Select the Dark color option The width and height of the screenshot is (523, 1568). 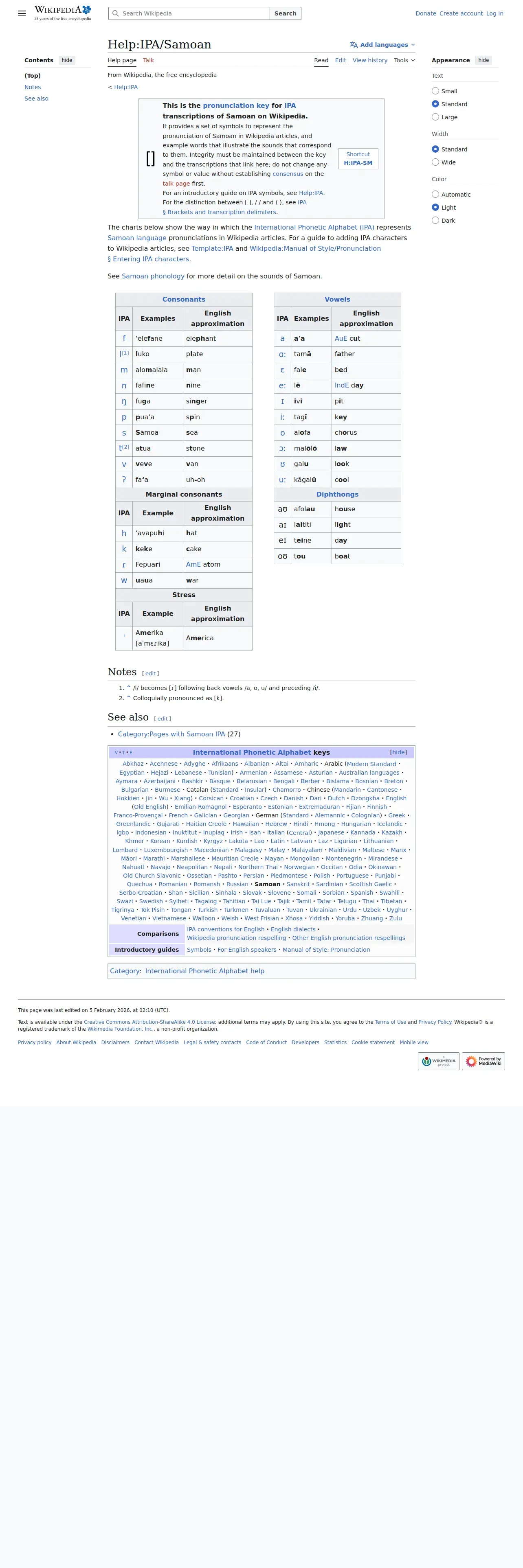(x=435, y=220)
